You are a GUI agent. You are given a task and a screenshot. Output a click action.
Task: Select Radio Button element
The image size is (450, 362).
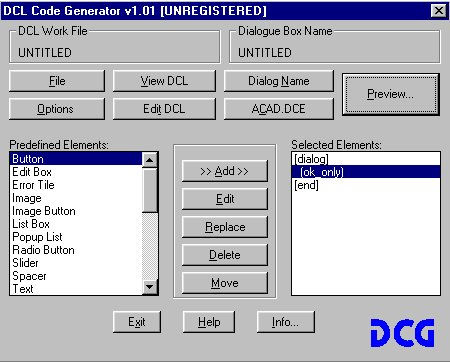point(76,250)
